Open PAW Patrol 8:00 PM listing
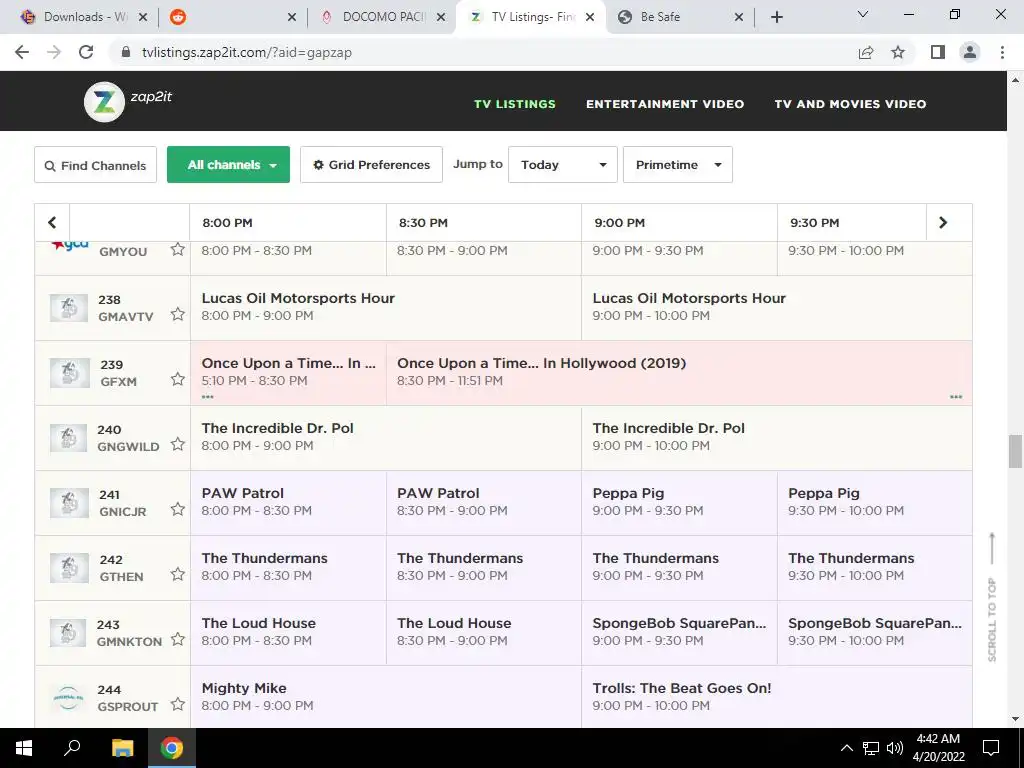Viewport: 1024px width, 768px height. (288, 503)
